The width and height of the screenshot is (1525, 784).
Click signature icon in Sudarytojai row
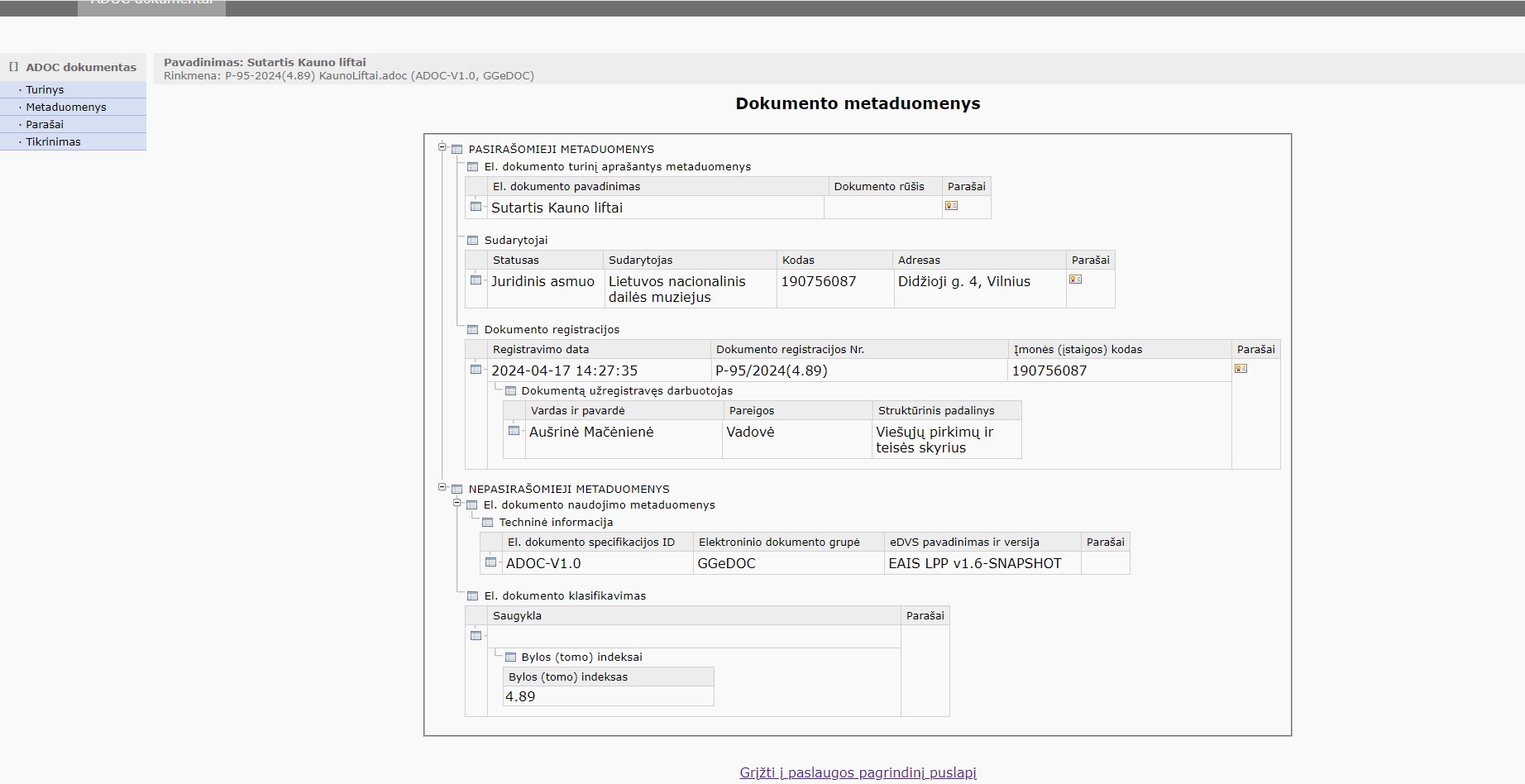(x=1075, y=280)
